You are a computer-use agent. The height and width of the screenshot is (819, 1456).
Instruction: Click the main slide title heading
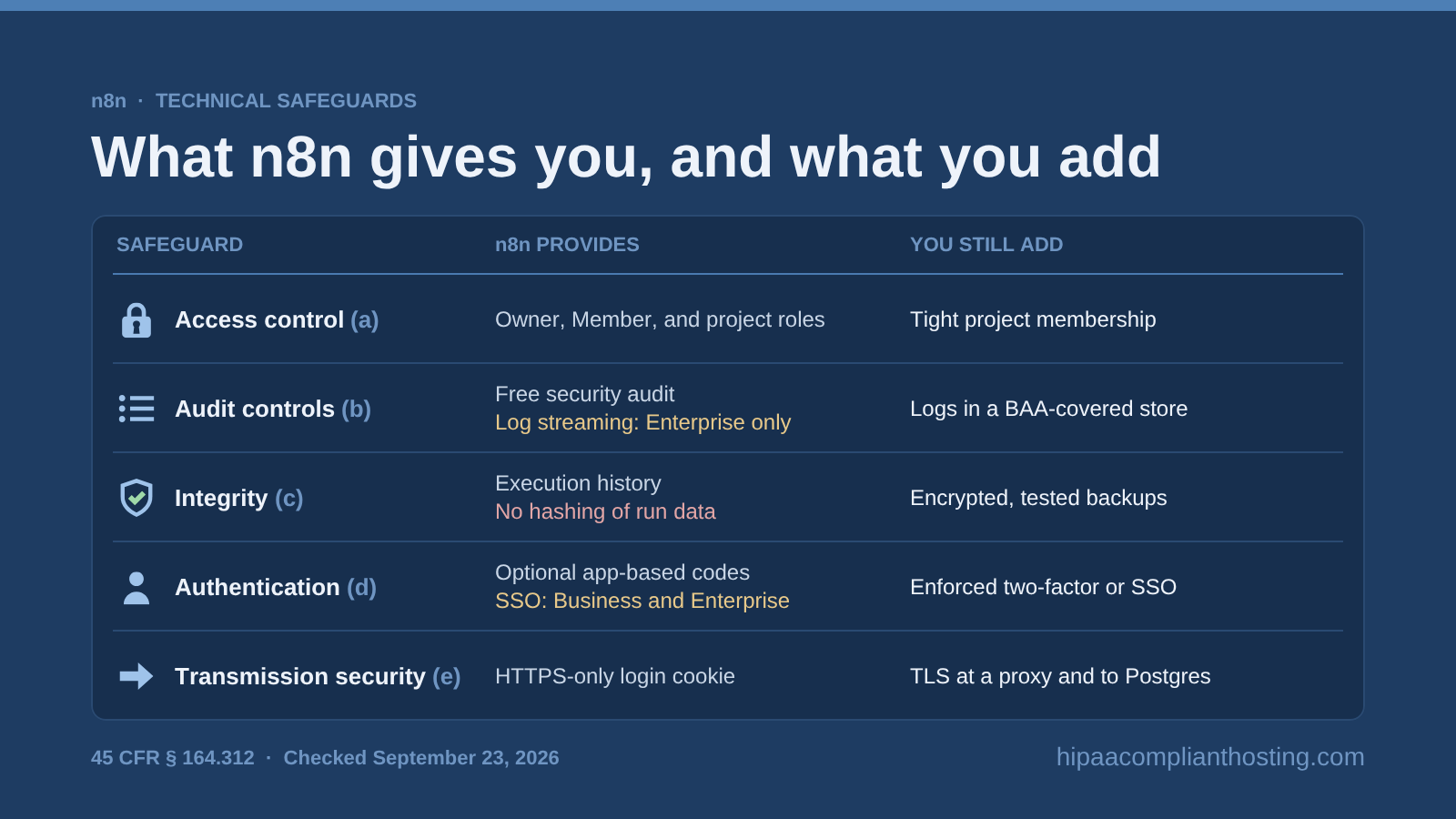pos(626,157)
